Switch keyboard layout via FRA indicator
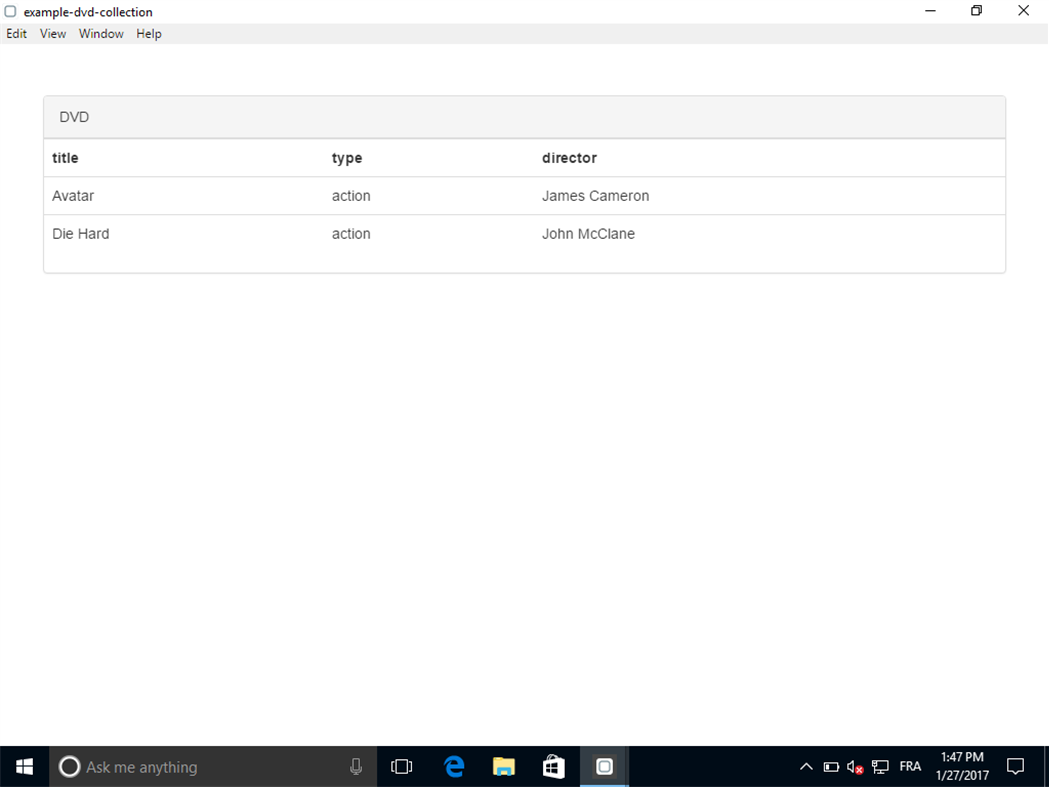 [x=910, y=766]
